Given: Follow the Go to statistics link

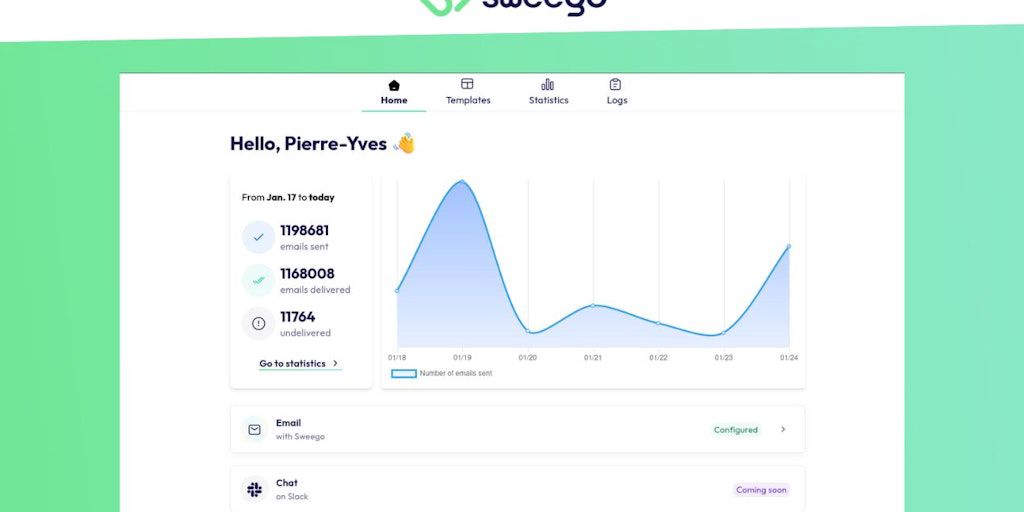Looking at the screenshot, I should point(292,364).
